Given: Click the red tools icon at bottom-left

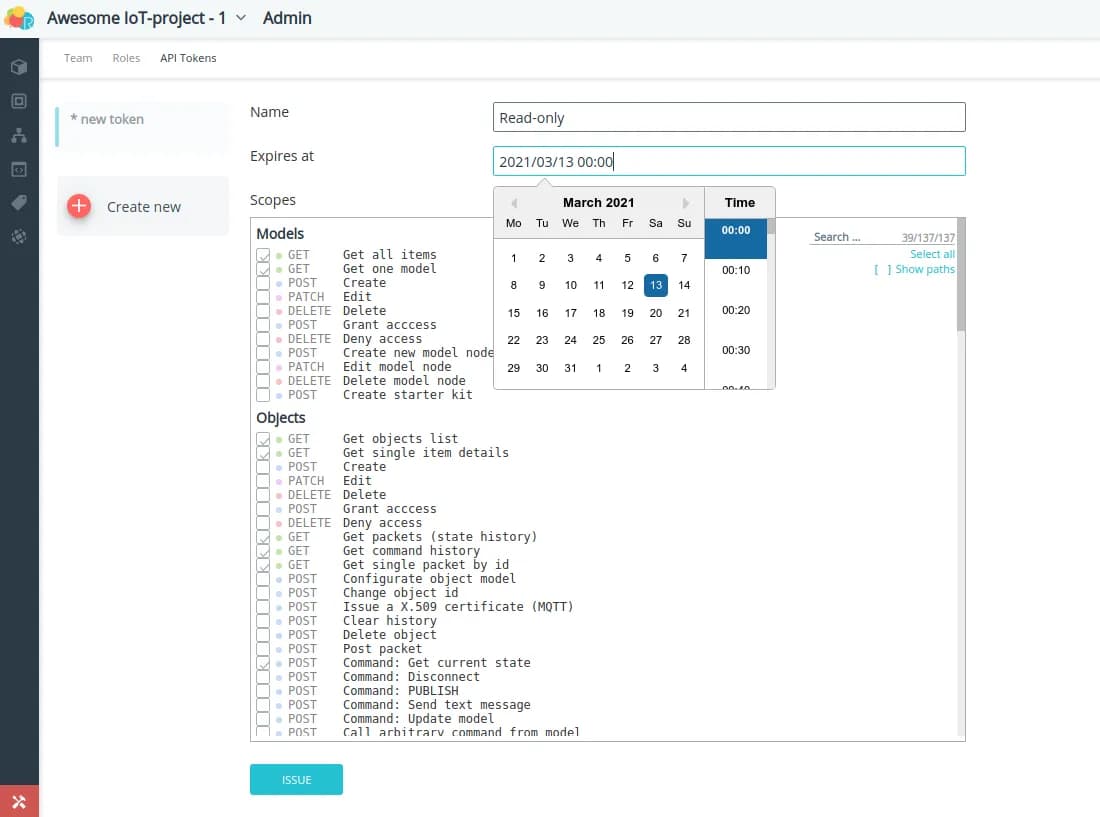Looking at the screenshot, I should (19, 801).
